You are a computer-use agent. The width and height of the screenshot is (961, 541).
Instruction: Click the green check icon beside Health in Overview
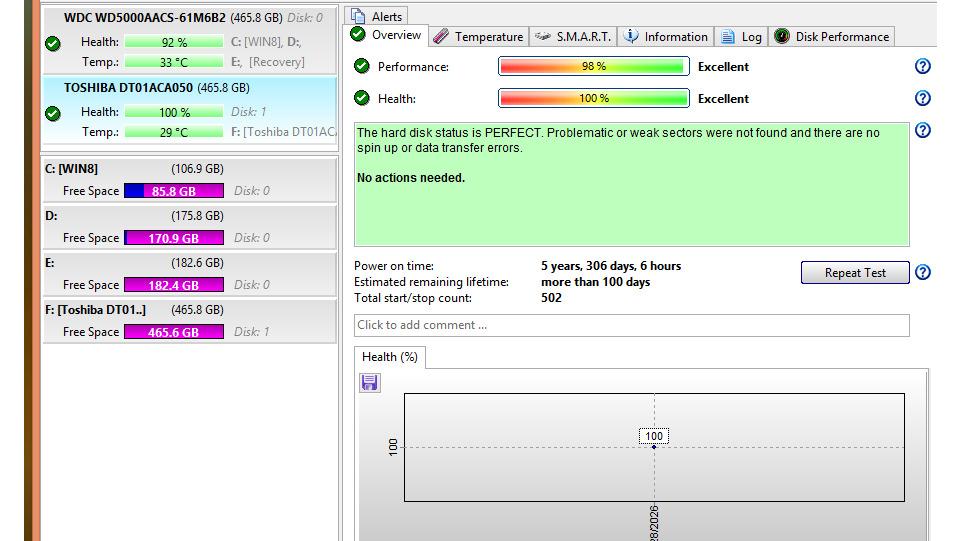coord(362,98)
